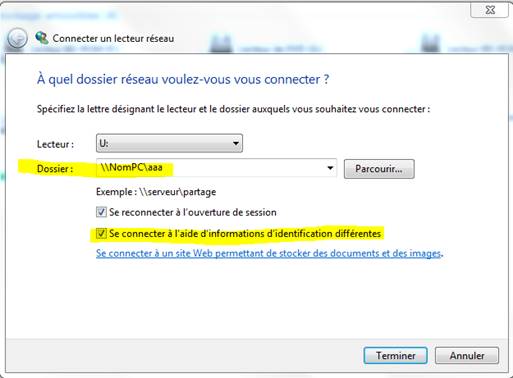Screen dimensions: 513x378
Task: Click the À quel dossier réseau heading
Action: point(183,80)
